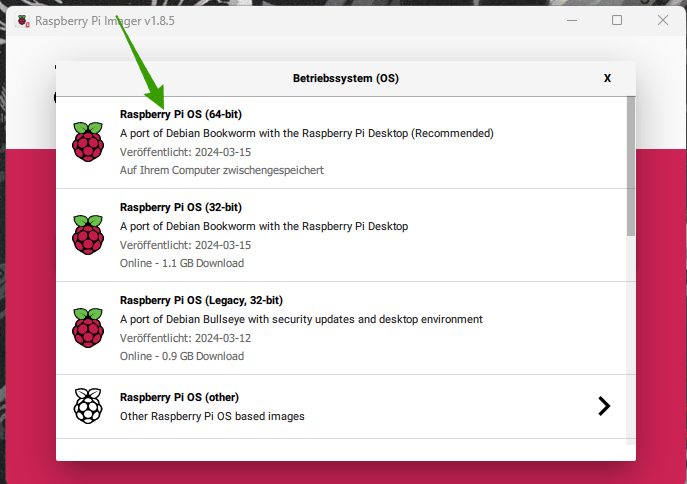Maximize the Raspberry Pi Imager window

point(617,21)
